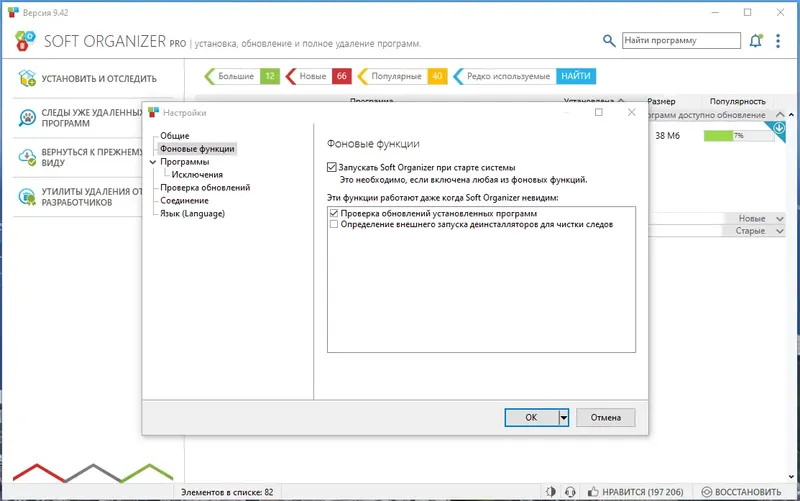
Task: Click НАЙТИ rarely used programs button
Action: [576, 76]
